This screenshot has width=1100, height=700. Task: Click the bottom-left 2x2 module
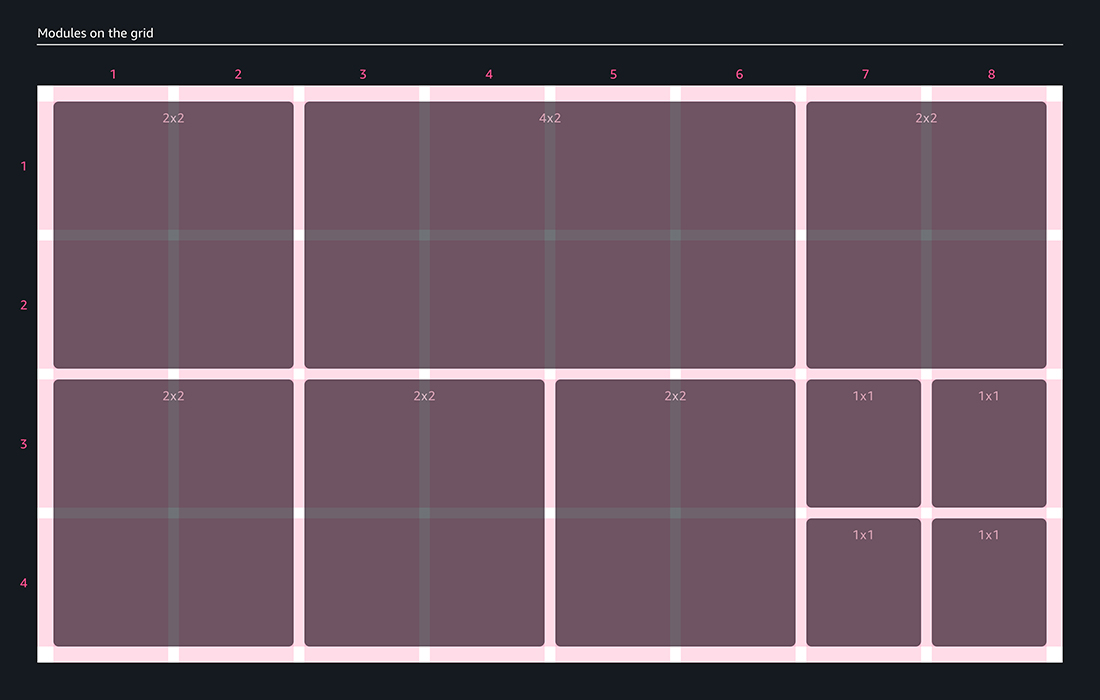click(x=173, y=512)
